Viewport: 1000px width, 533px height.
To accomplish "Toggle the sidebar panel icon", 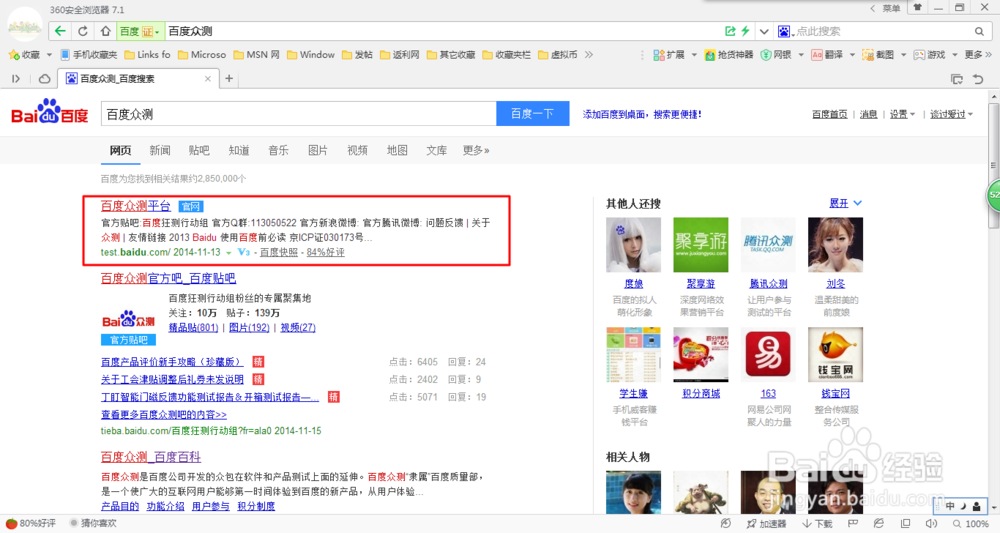I will [16, 78].
